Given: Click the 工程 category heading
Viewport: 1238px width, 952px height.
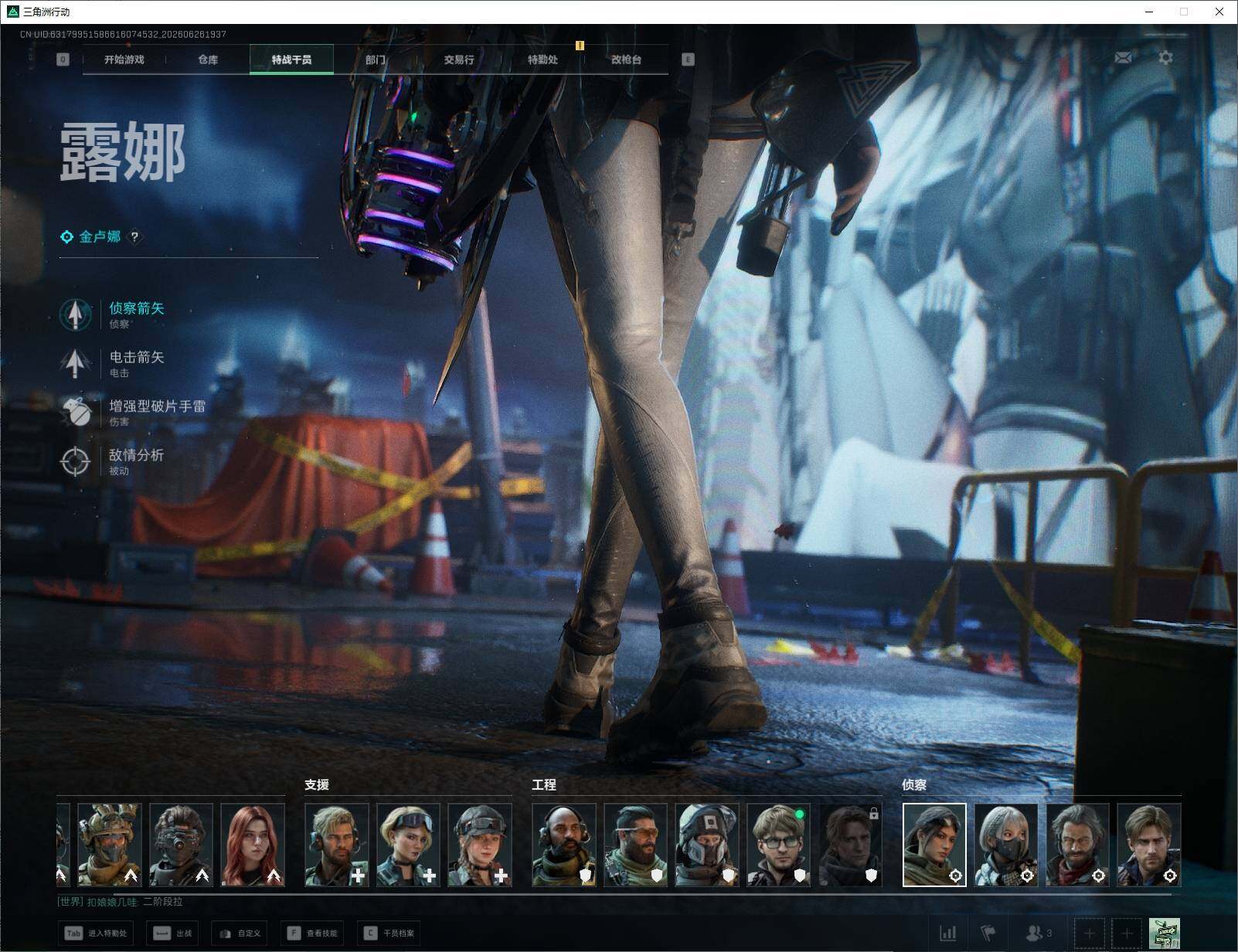Looking at the screenshot, I should click(544, 784).
